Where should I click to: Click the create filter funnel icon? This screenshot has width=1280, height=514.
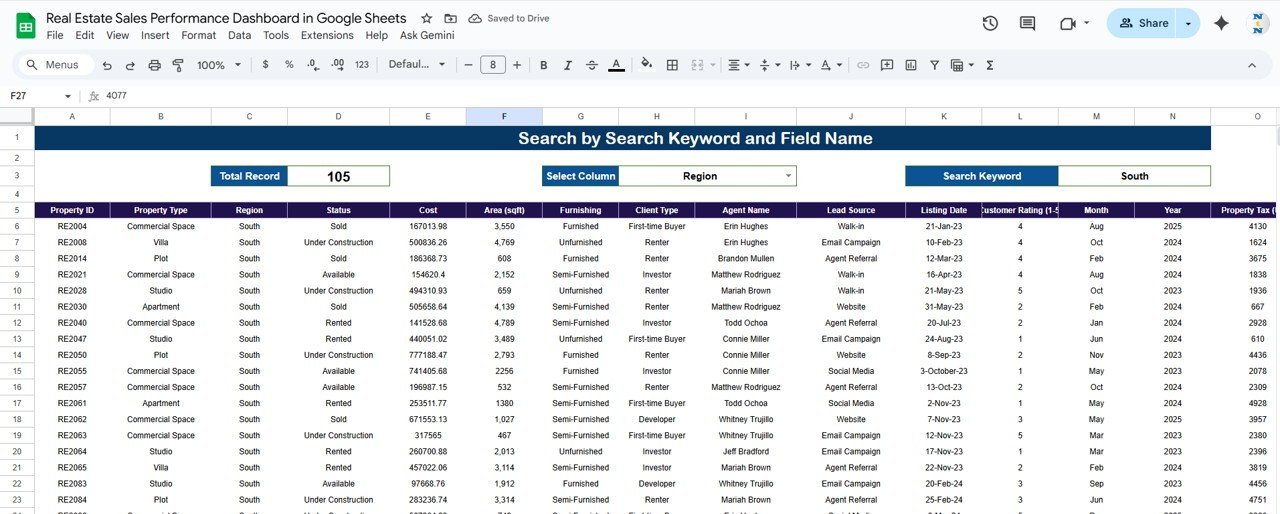click(934, 65)
